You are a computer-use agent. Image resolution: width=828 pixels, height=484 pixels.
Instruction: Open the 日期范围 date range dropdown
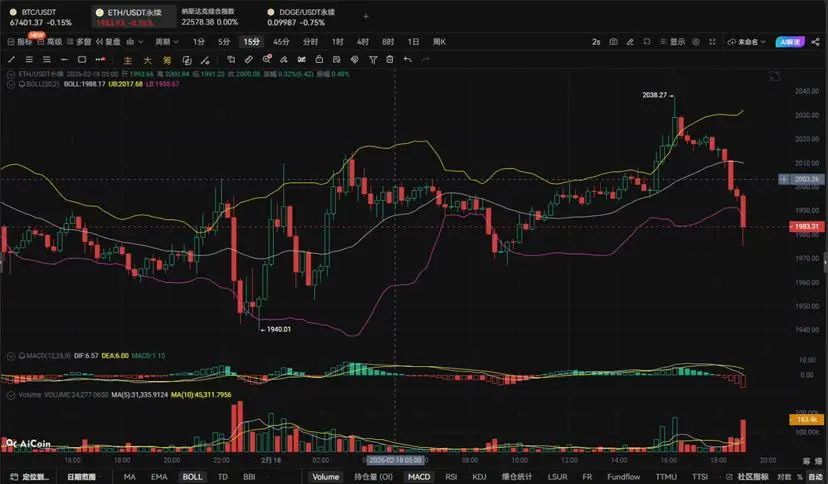coord(83,477)
